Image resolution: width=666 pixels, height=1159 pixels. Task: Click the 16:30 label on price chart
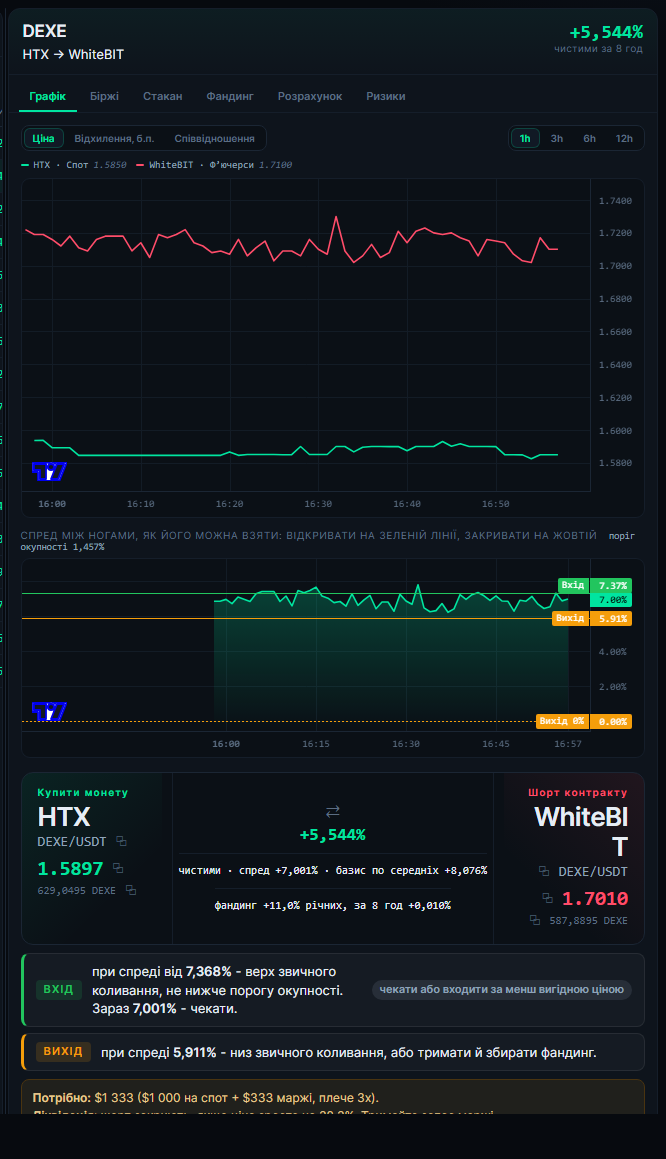318,504
